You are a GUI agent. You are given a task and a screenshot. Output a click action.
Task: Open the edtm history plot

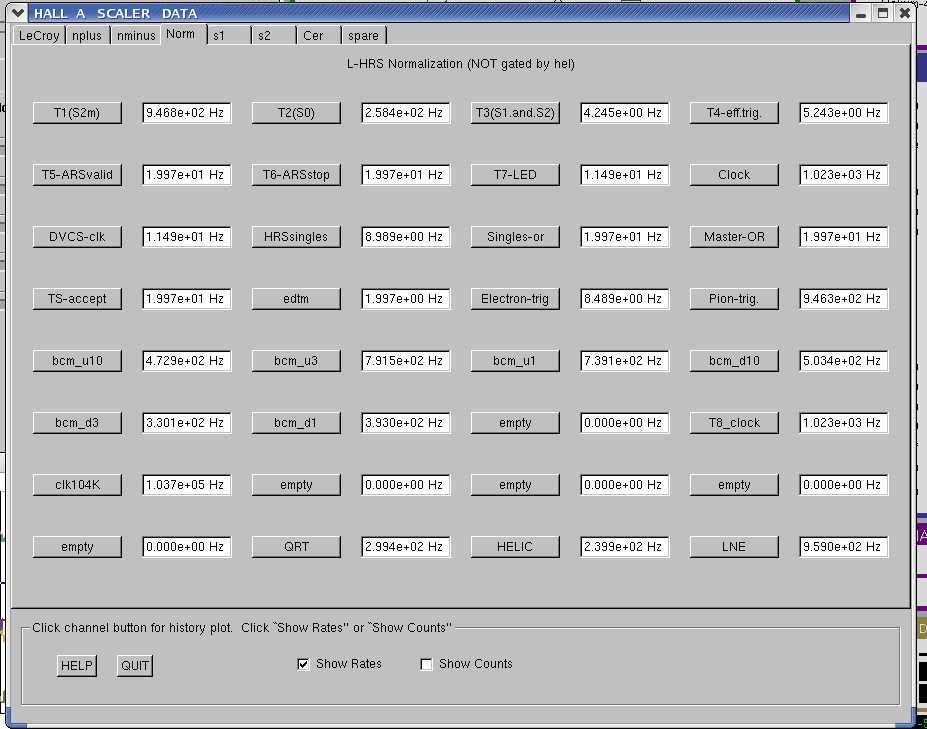tap(296, 299)
